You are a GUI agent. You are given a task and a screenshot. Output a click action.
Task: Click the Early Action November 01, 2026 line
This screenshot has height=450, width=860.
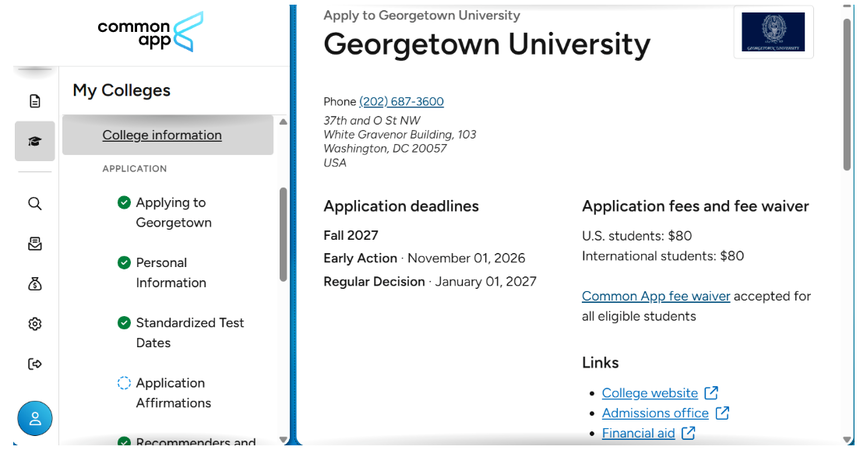(424, 258)
